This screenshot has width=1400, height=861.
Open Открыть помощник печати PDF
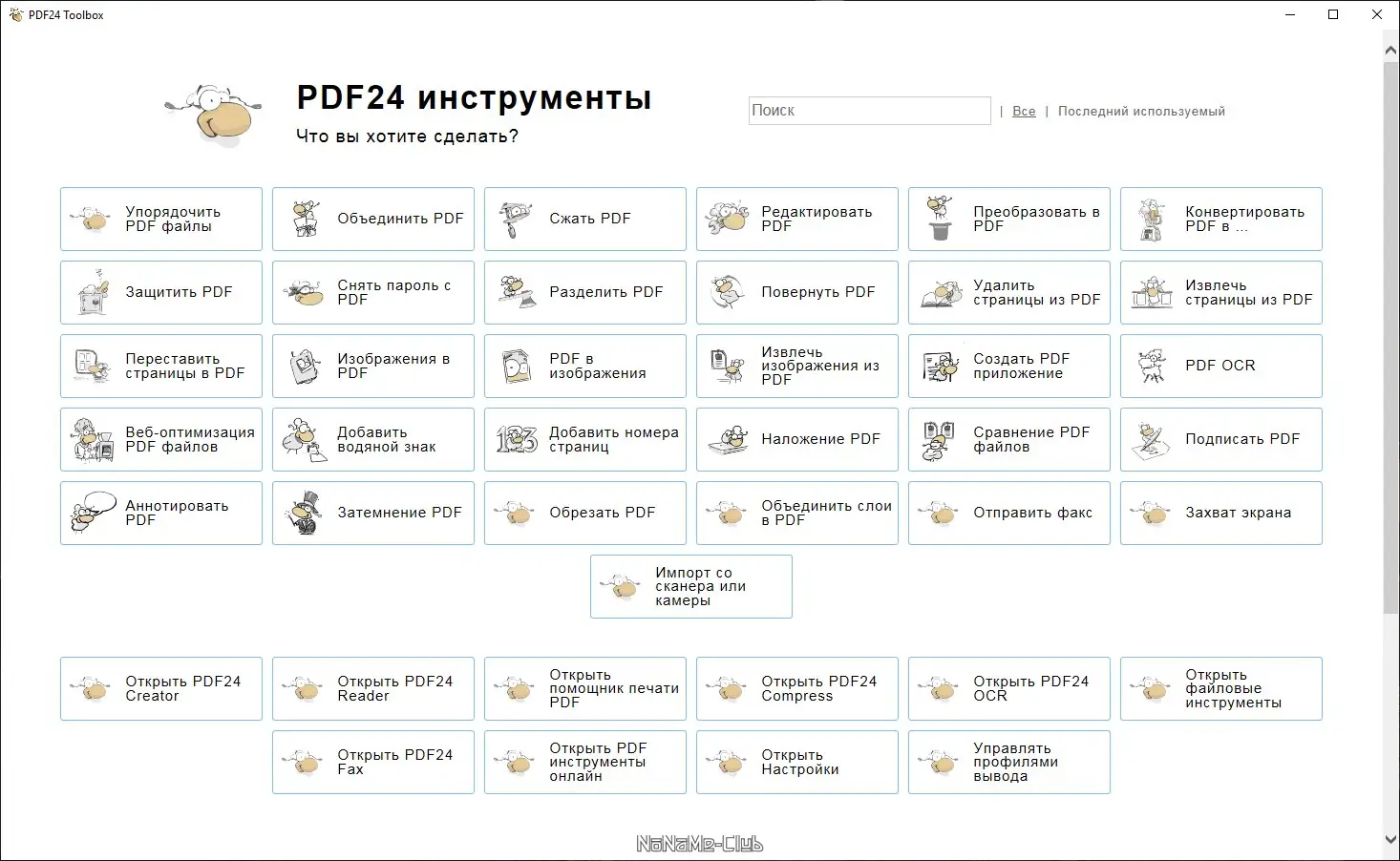point(584,688)
